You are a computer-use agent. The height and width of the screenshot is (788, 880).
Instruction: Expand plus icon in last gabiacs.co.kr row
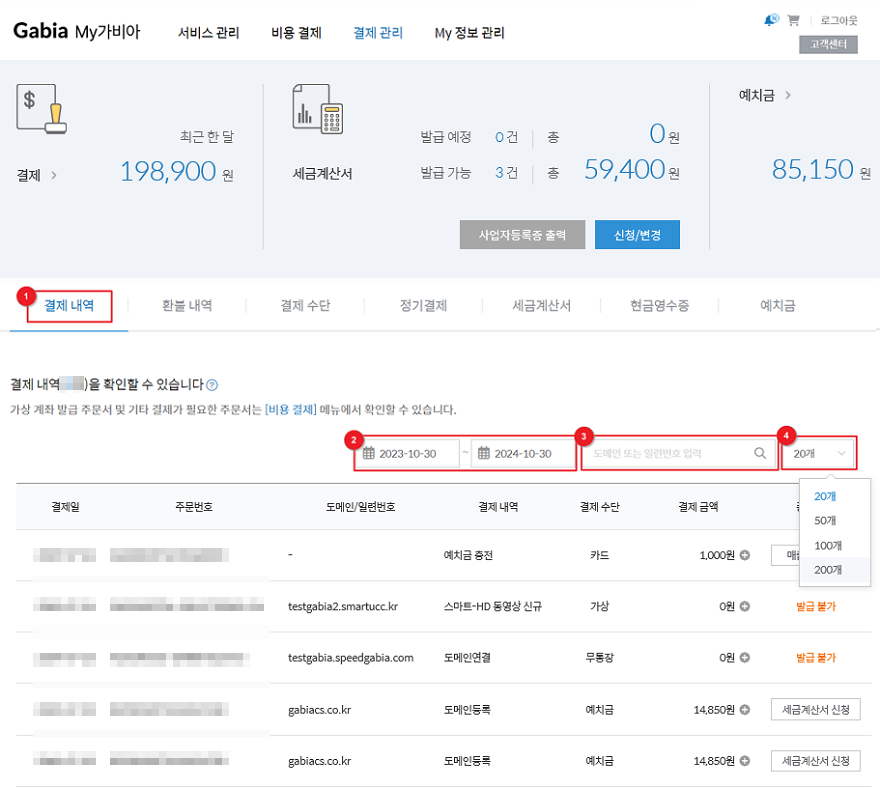pos(745,760)
